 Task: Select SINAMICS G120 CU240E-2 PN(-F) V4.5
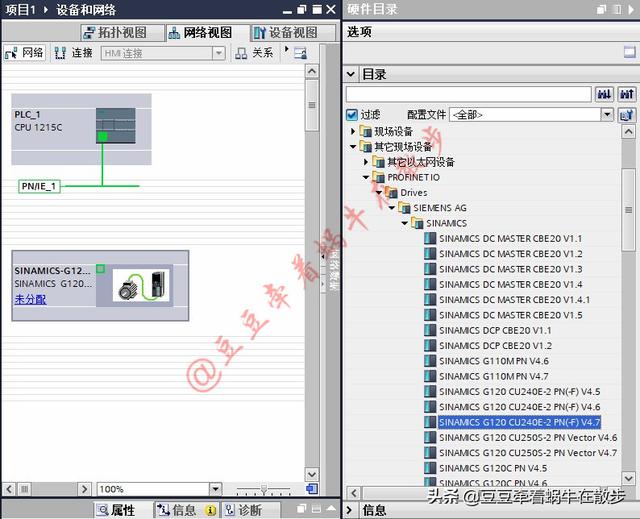pyautogui.click(x=520, y=392)
